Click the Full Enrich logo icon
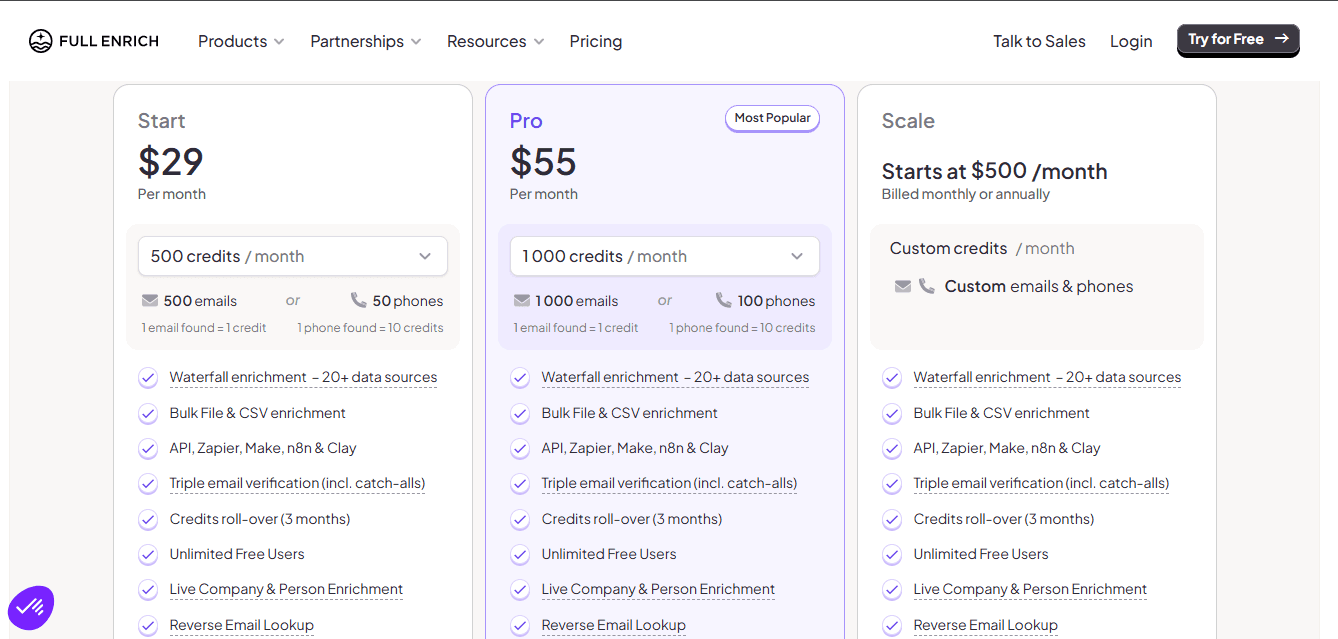 pyautogui.click(x=41, y=41)
